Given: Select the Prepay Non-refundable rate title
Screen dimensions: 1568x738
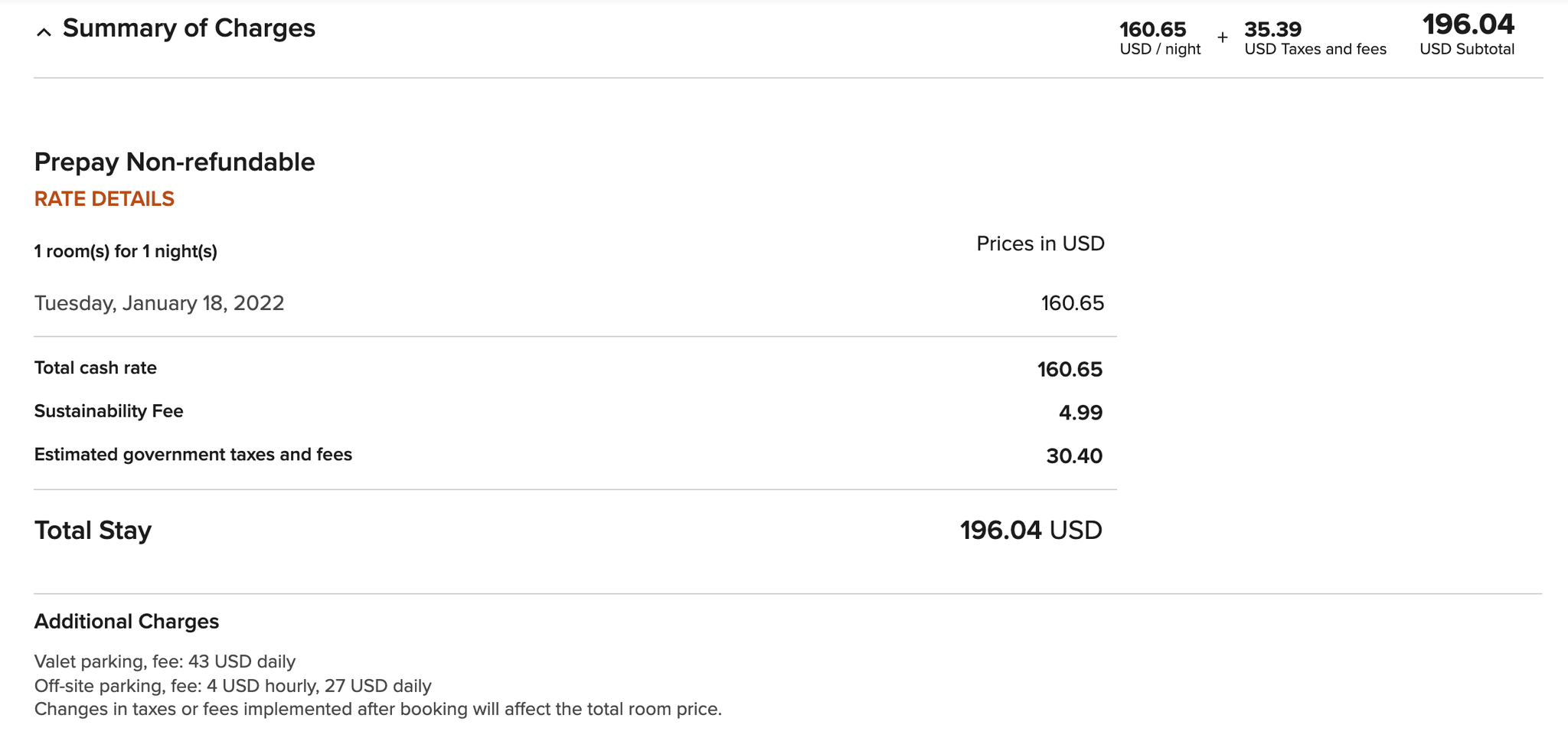Looking at the screenshot, I should 174,162.
